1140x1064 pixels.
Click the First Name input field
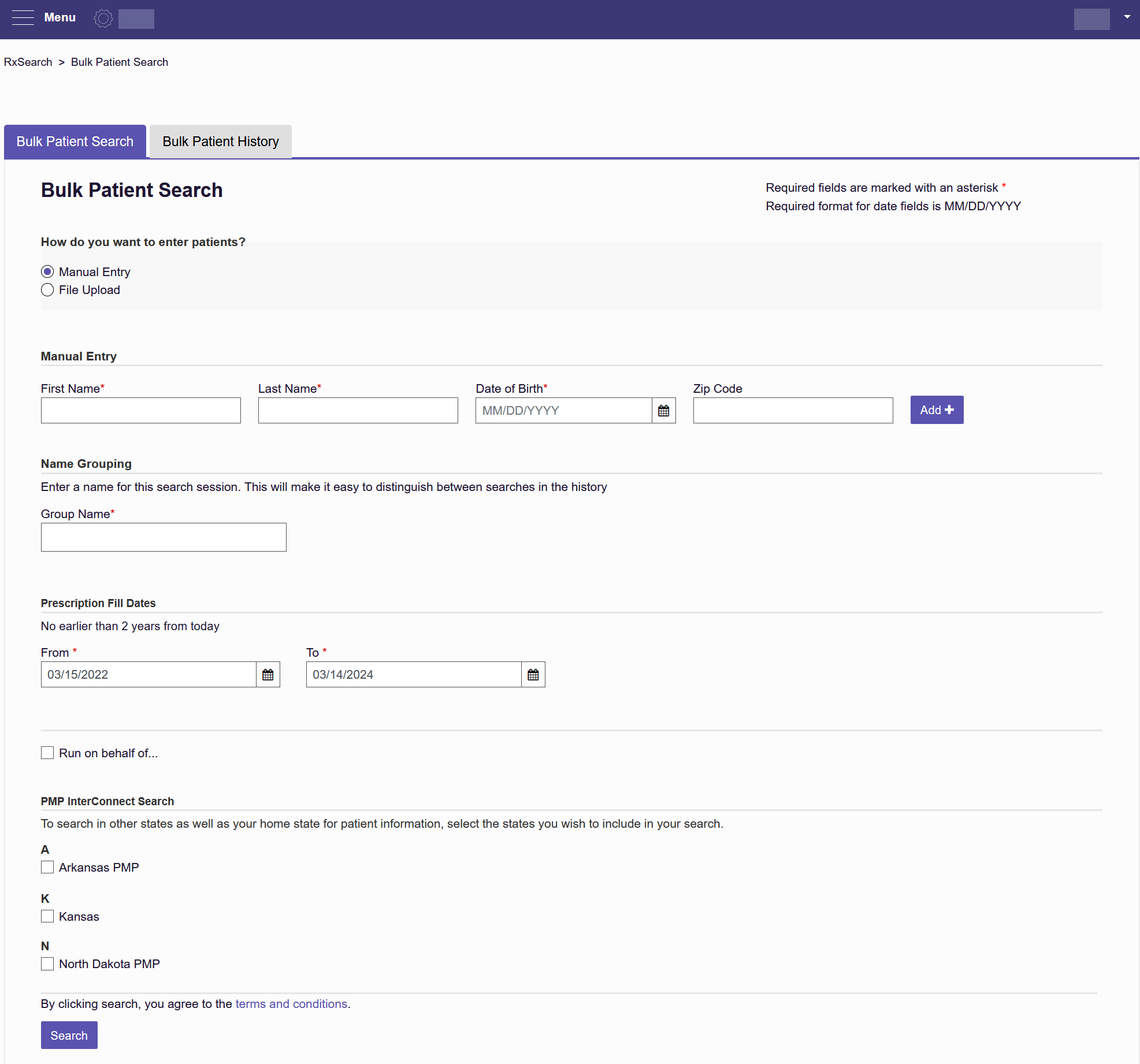coord(140,410)
